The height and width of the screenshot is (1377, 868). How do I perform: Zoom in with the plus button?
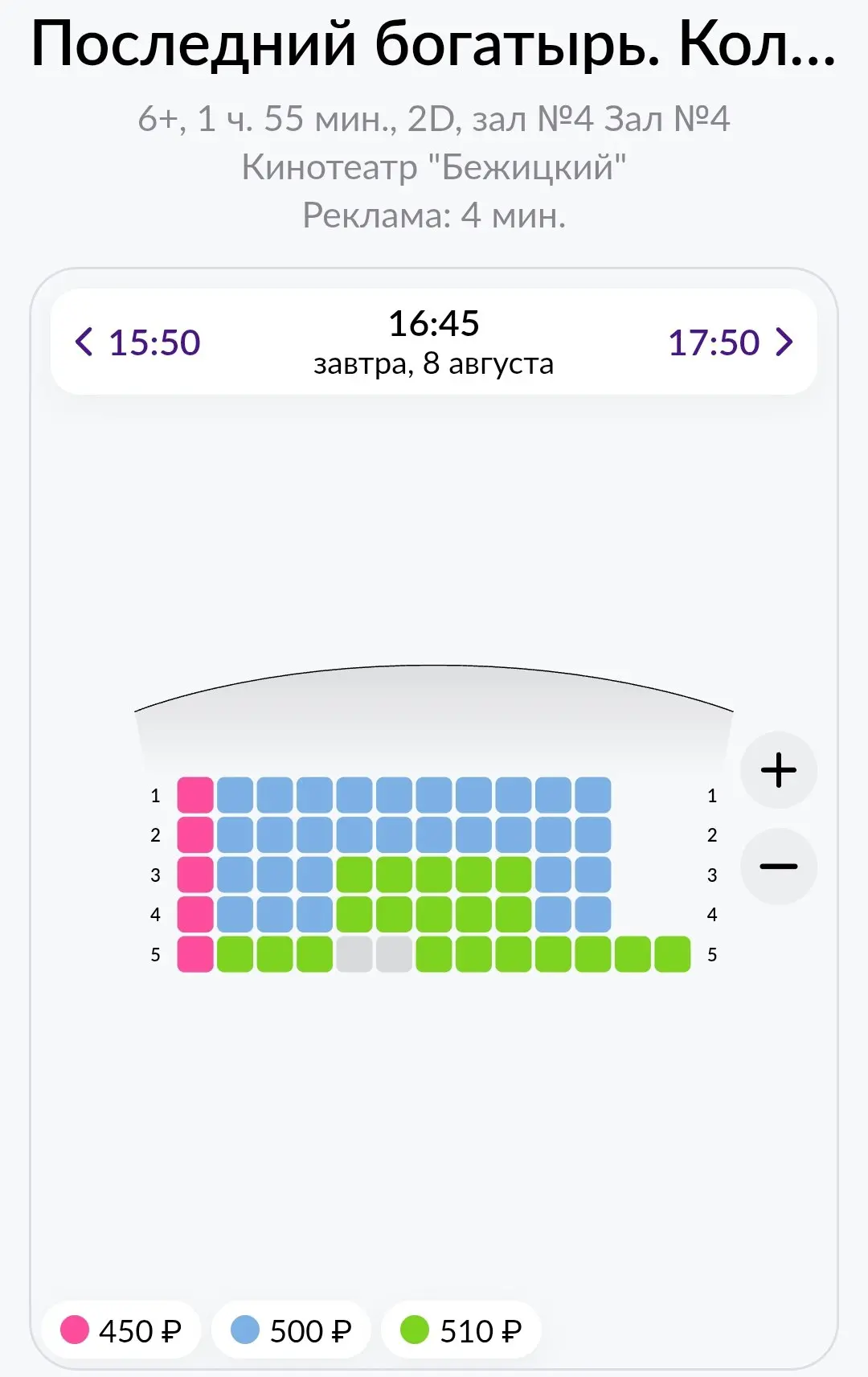778,770
